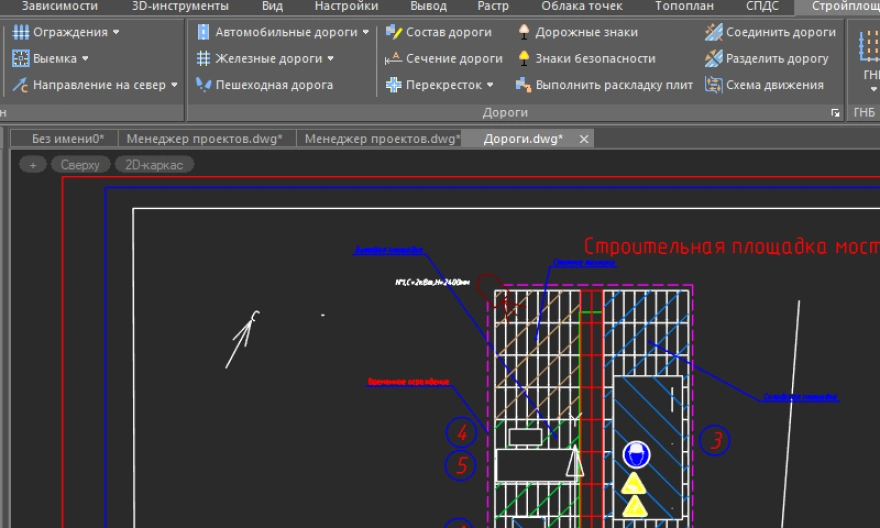This screenshot has width=880, height=528.
Task: Switch to the Топоплан ribbon tab
Action: coord(684,6)
